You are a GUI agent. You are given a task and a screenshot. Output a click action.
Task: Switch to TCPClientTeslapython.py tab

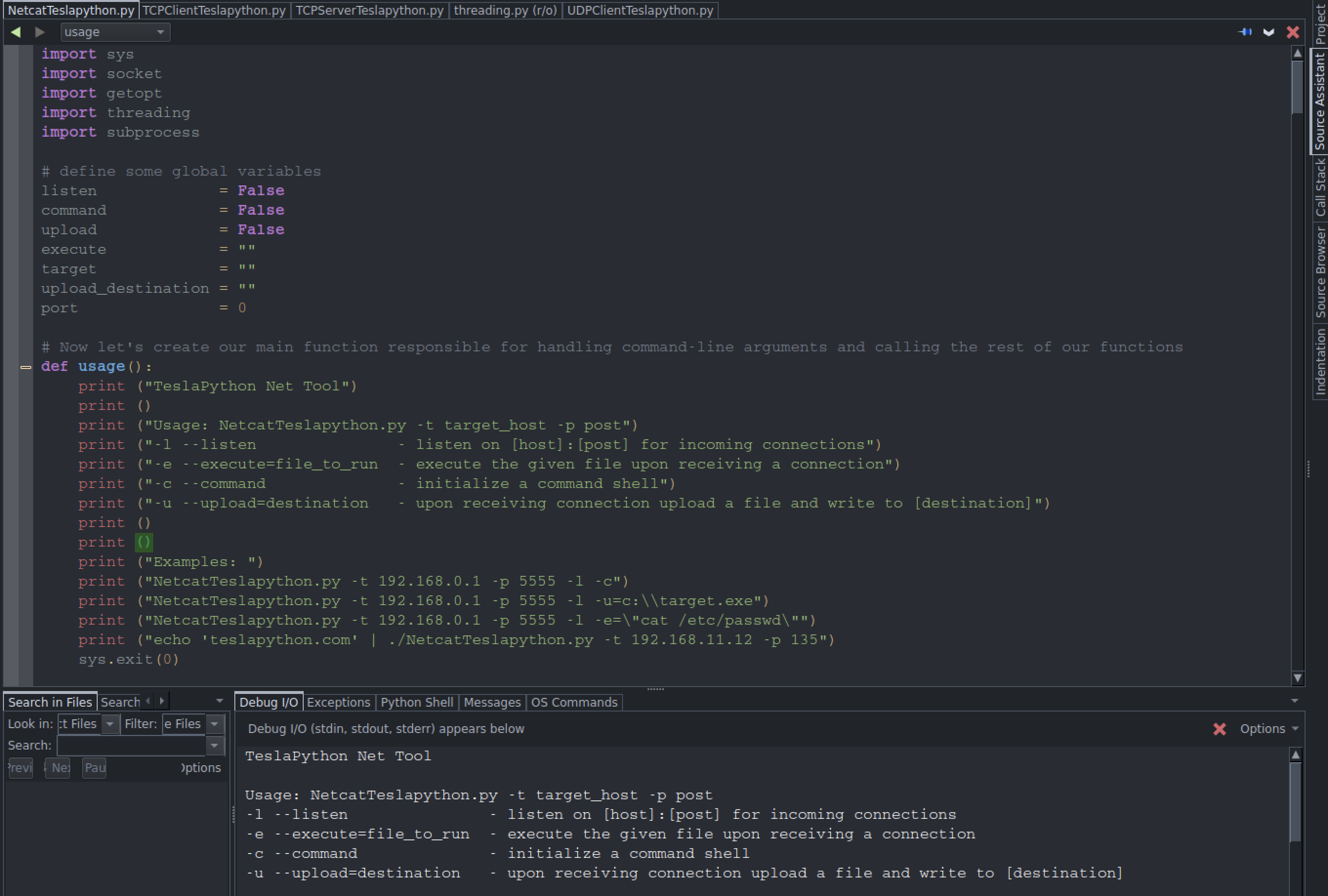214,10
